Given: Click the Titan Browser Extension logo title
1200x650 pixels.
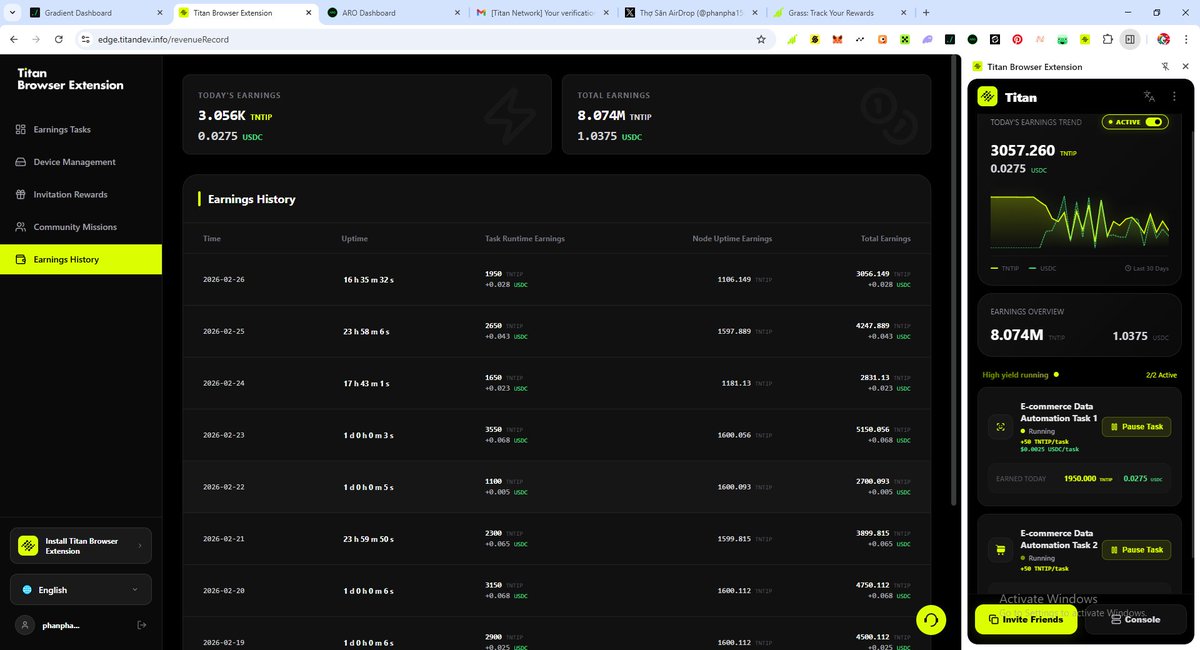Looking at the screenshot, I should (x=70, y=79).
